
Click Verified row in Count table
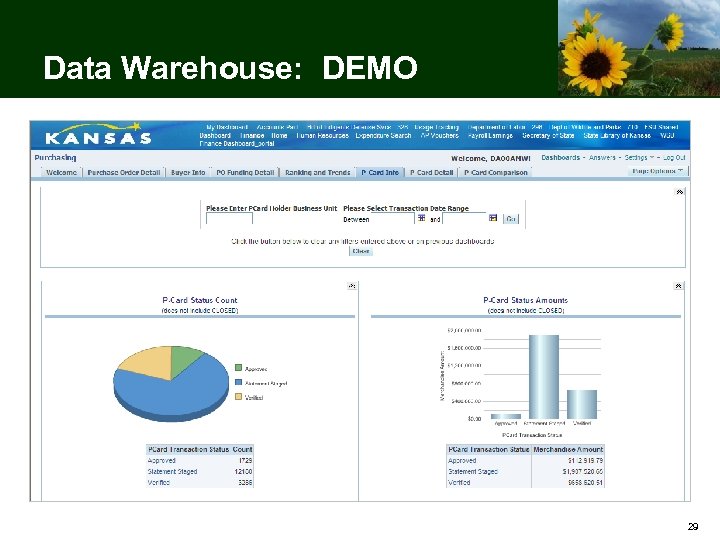point(199,483)
